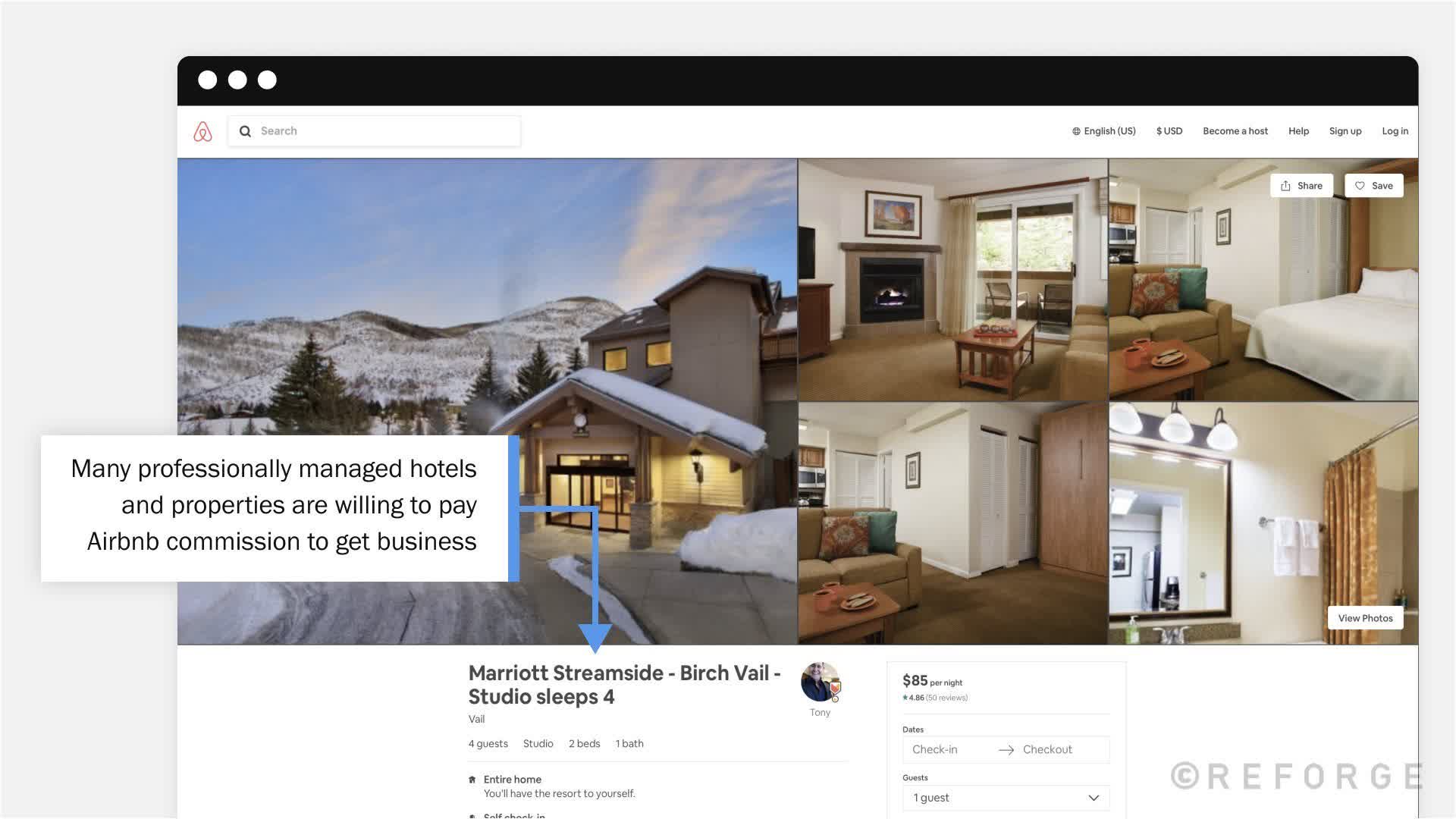The width and height of the screenshot is (1456, 819).
Task: Click the Airbnb logo icon
Action: [202, 131]
